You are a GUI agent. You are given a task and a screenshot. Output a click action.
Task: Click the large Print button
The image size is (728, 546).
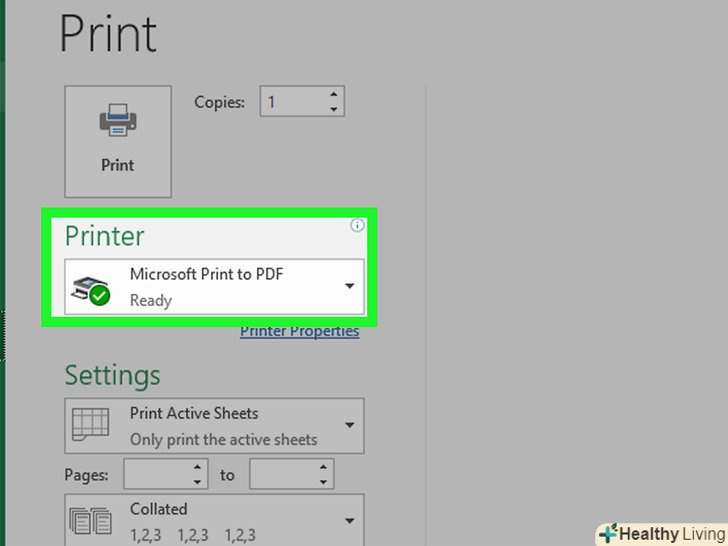(x=118, y=142)
